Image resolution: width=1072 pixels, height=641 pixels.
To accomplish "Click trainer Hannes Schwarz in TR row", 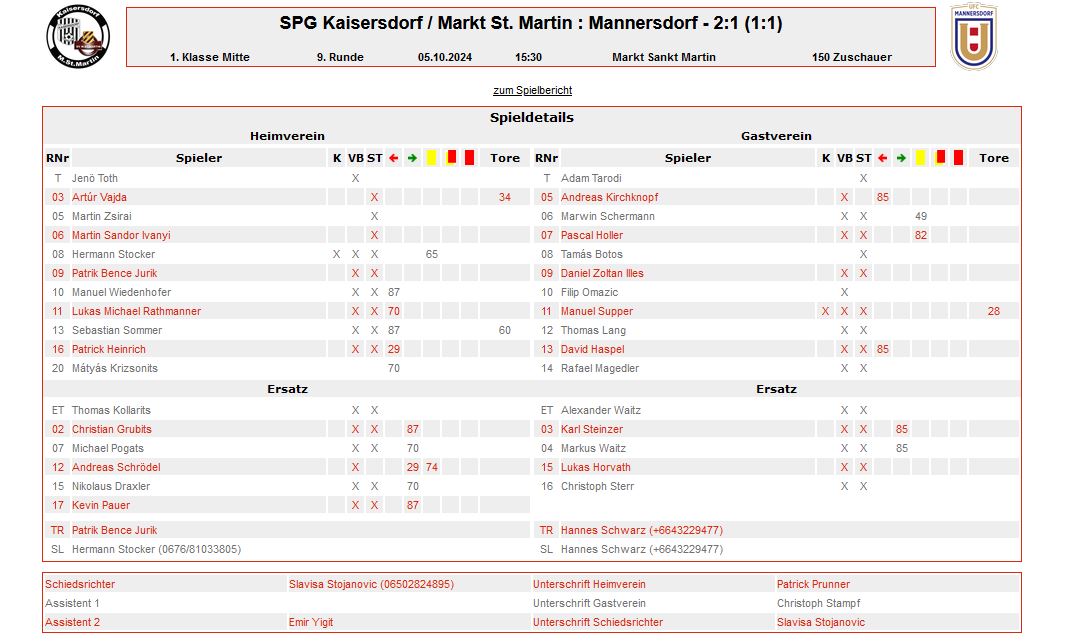I will tap(641, 530).
